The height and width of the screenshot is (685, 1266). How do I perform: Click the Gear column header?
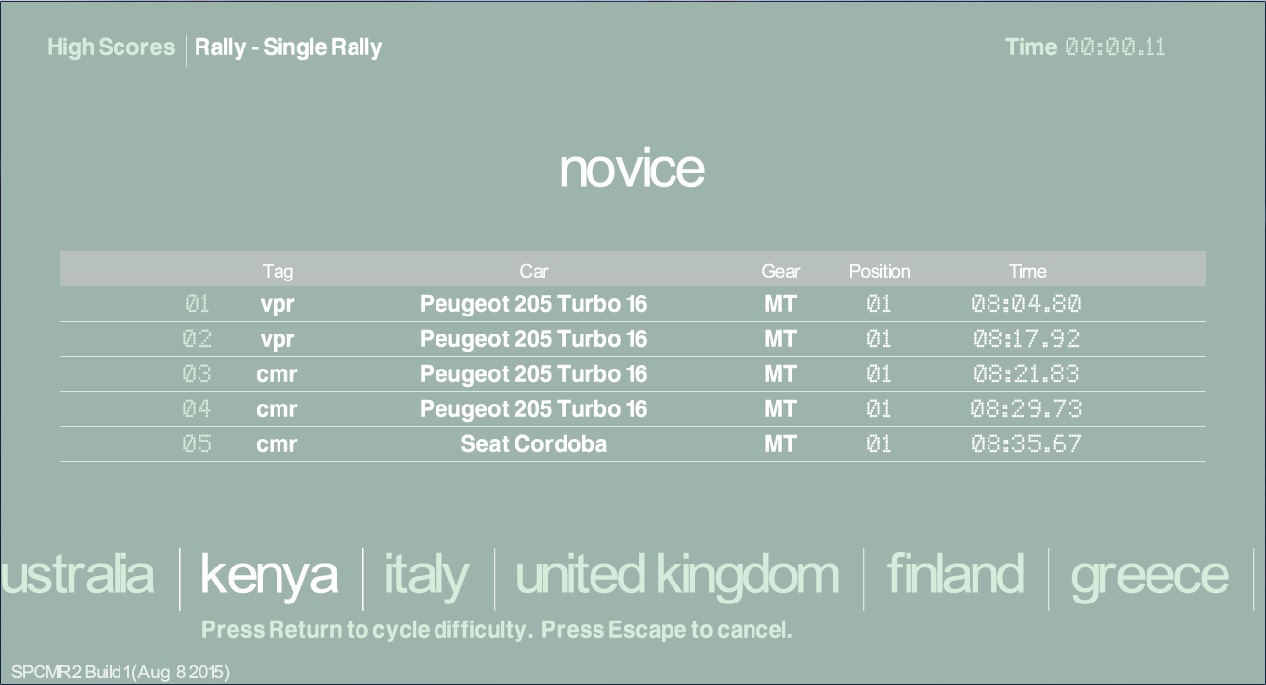pos(780,271)
